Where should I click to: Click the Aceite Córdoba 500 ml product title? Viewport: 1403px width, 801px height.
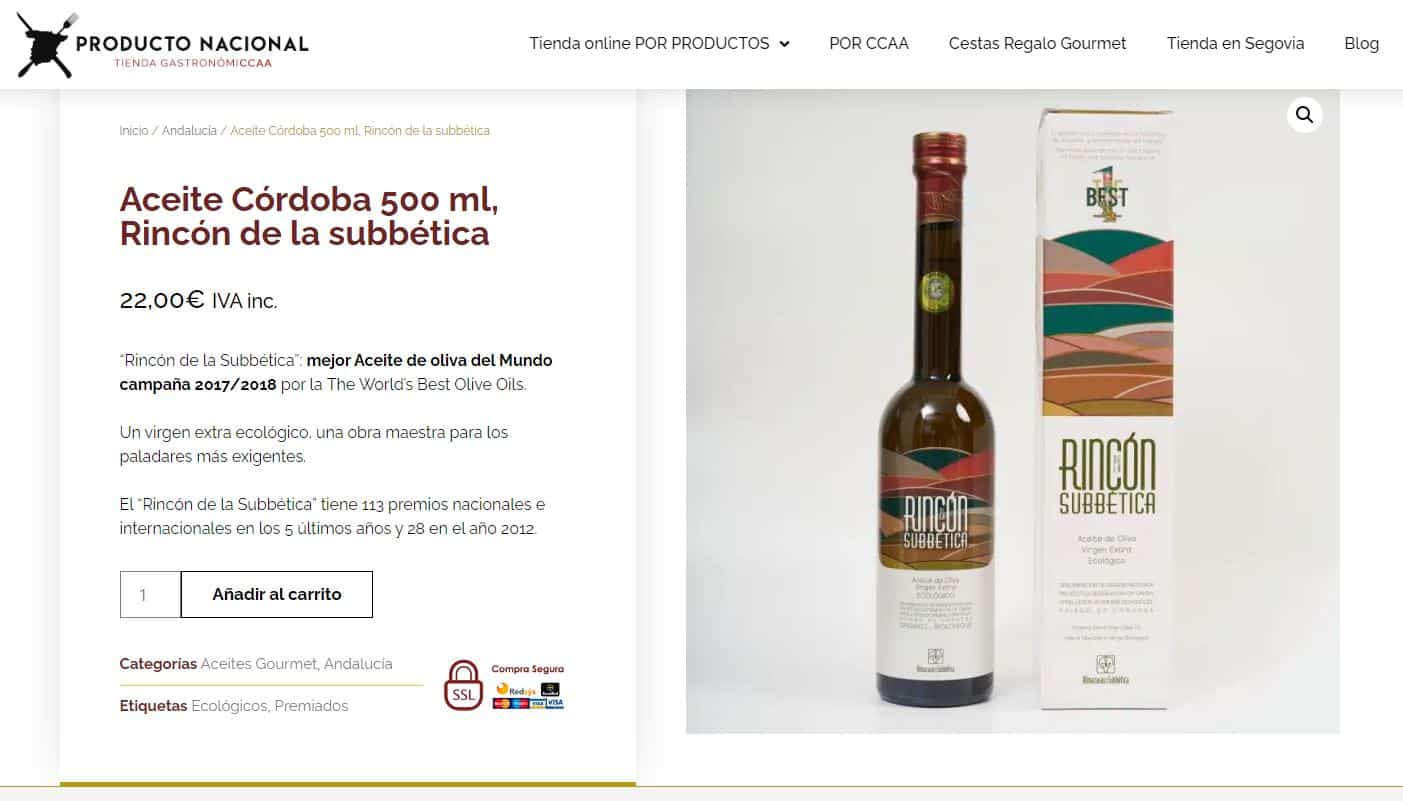point(309,216)
